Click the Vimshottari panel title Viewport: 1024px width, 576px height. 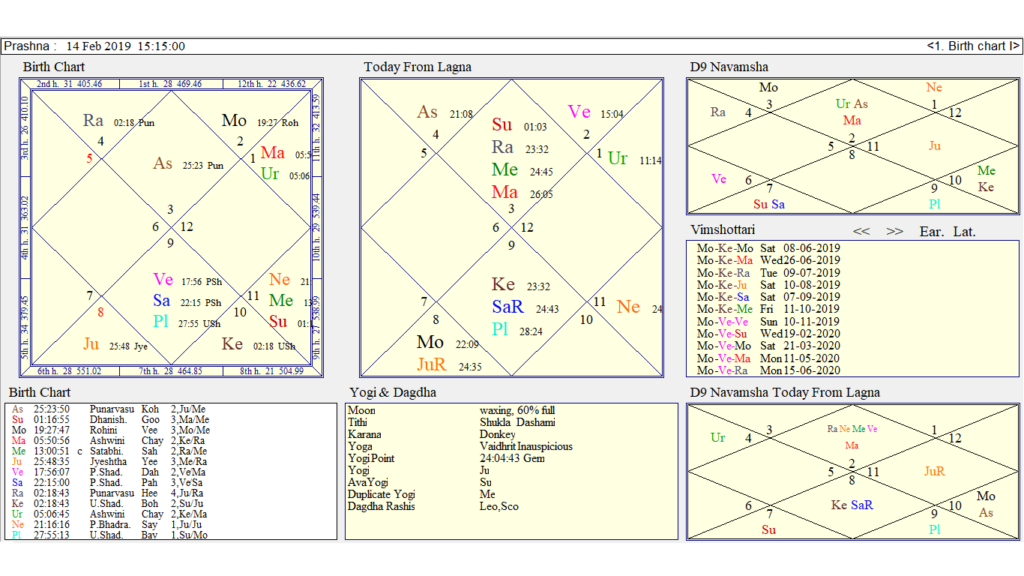723,230
